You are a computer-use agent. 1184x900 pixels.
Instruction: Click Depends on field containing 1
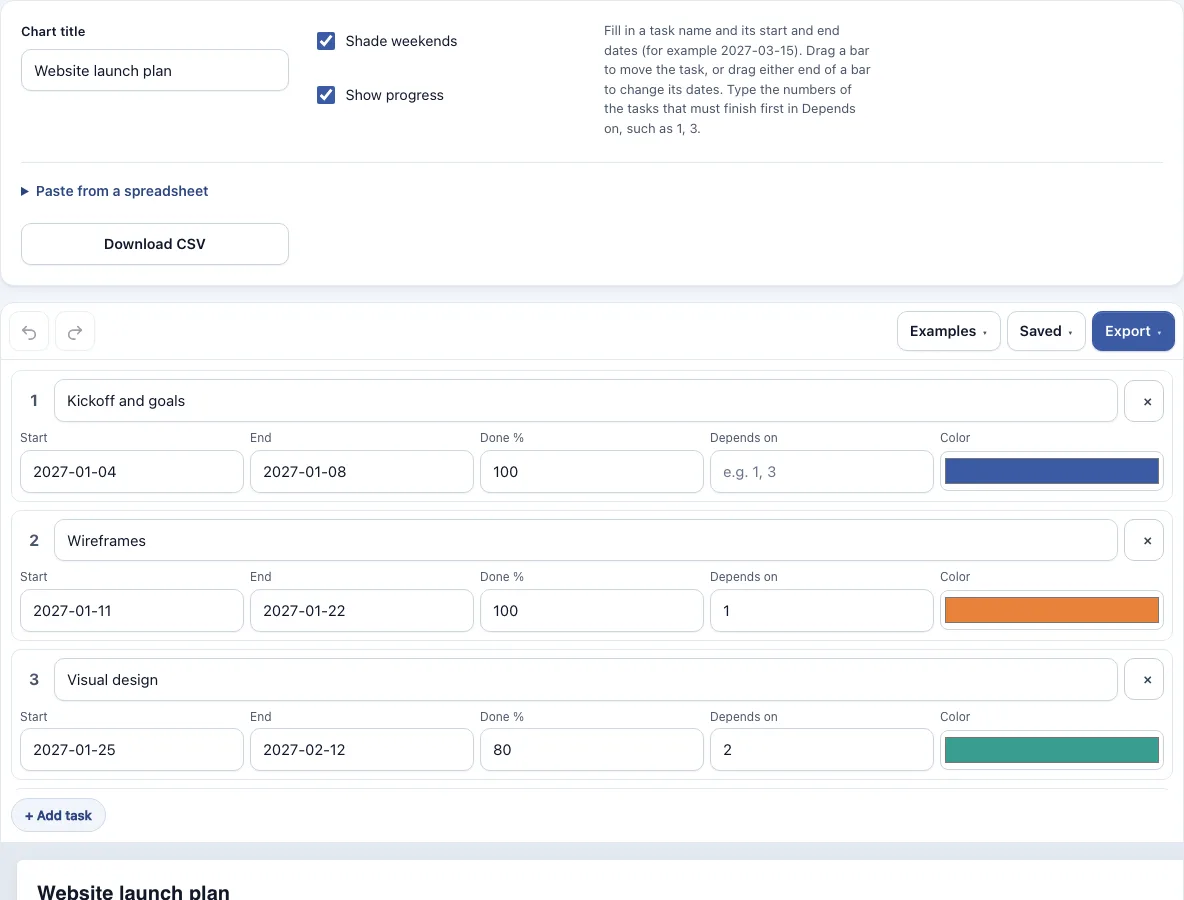pos(822,611)
